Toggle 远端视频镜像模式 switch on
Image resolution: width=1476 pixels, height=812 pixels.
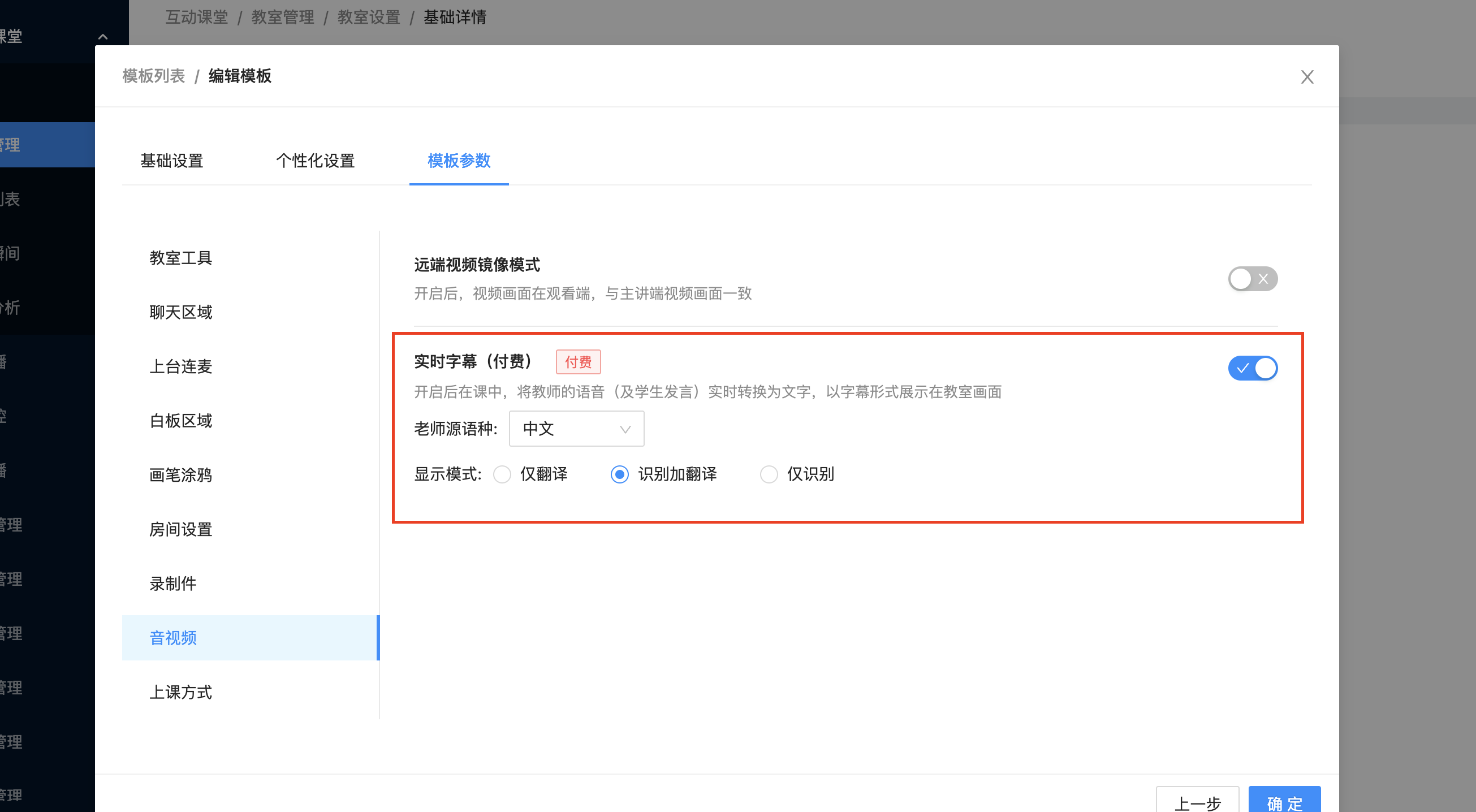click(1253, 279)
